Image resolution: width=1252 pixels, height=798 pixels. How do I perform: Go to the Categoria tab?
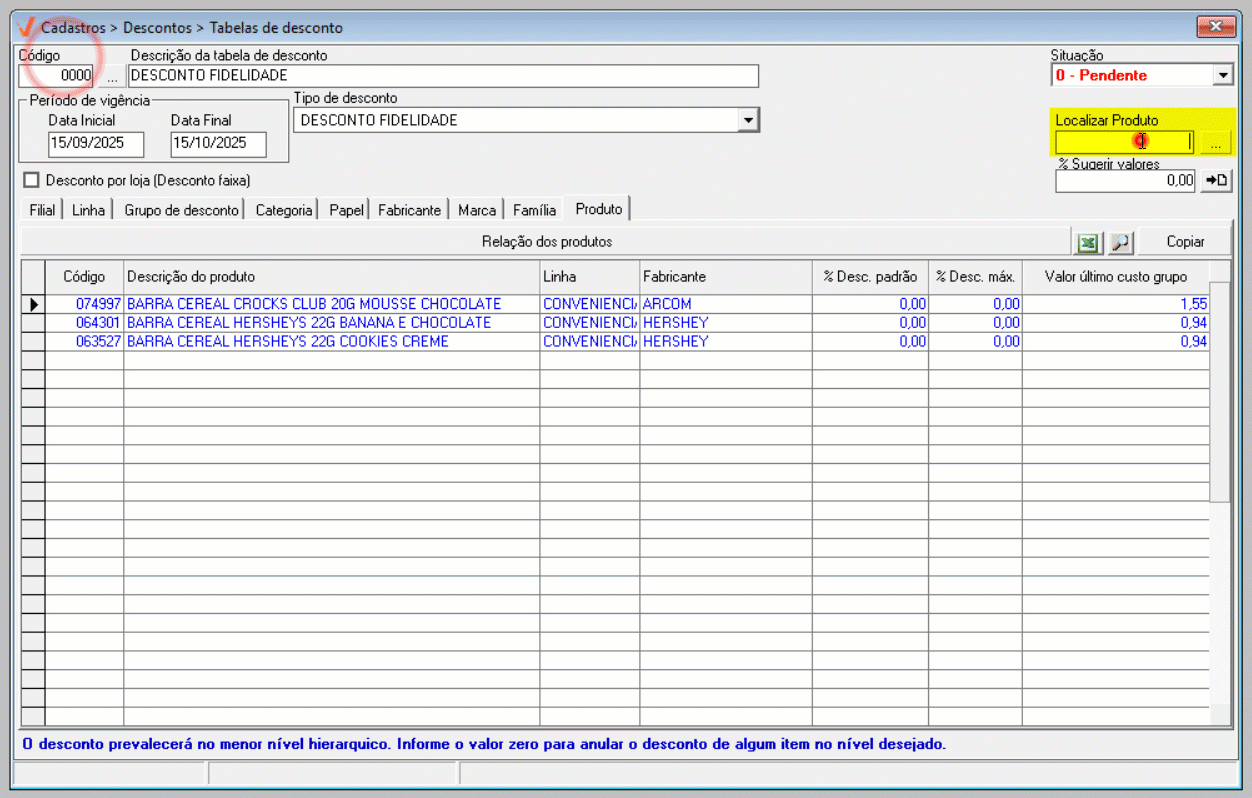pyautogui.click(x=284, y=210)
